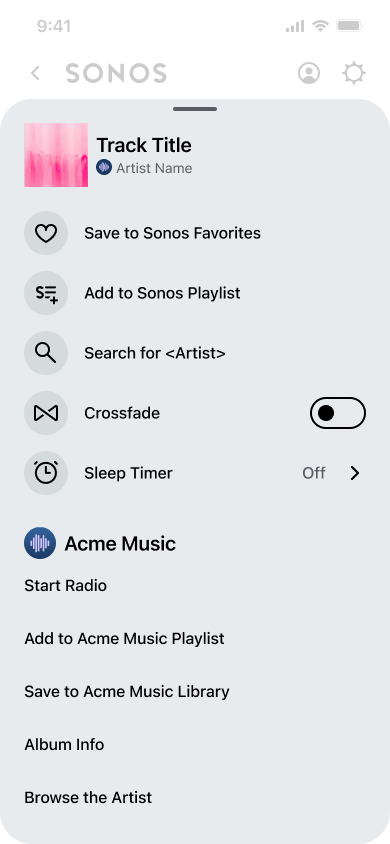Tap the sheet grabber handle at top
This screenshot has height=844, width=390.
(x=195, y=109)
